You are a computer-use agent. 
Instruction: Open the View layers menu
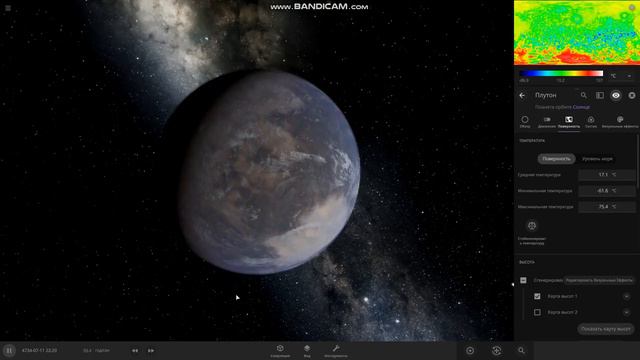tap(307, 350)
